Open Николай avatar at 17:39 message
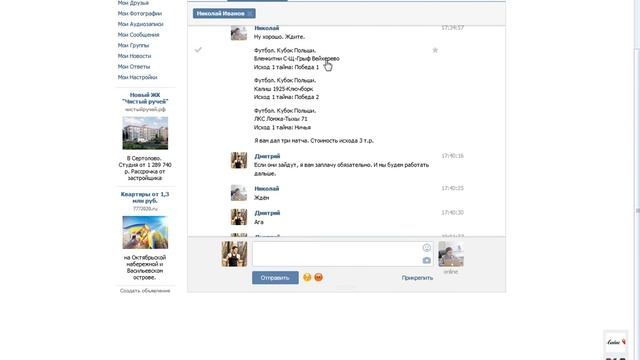640x360 pixels. (239, 32)
